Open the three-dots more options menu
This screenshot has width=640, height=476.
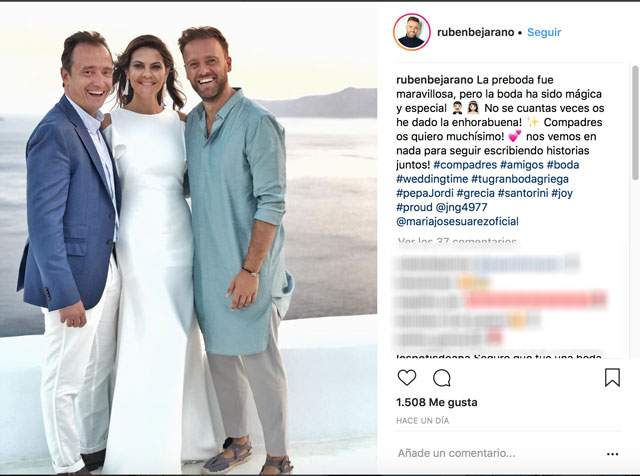[x=612, y=454]
